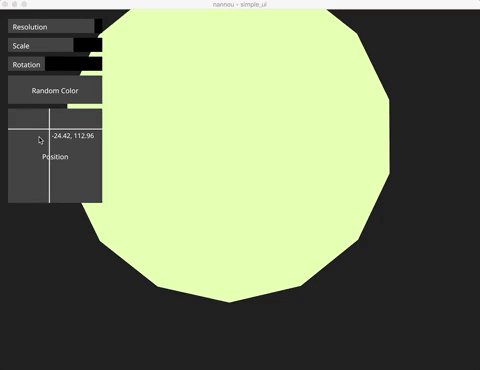Click the nannou - simple_ui window title
Viewport: 480px width, 370px height.
coord(240,5)
